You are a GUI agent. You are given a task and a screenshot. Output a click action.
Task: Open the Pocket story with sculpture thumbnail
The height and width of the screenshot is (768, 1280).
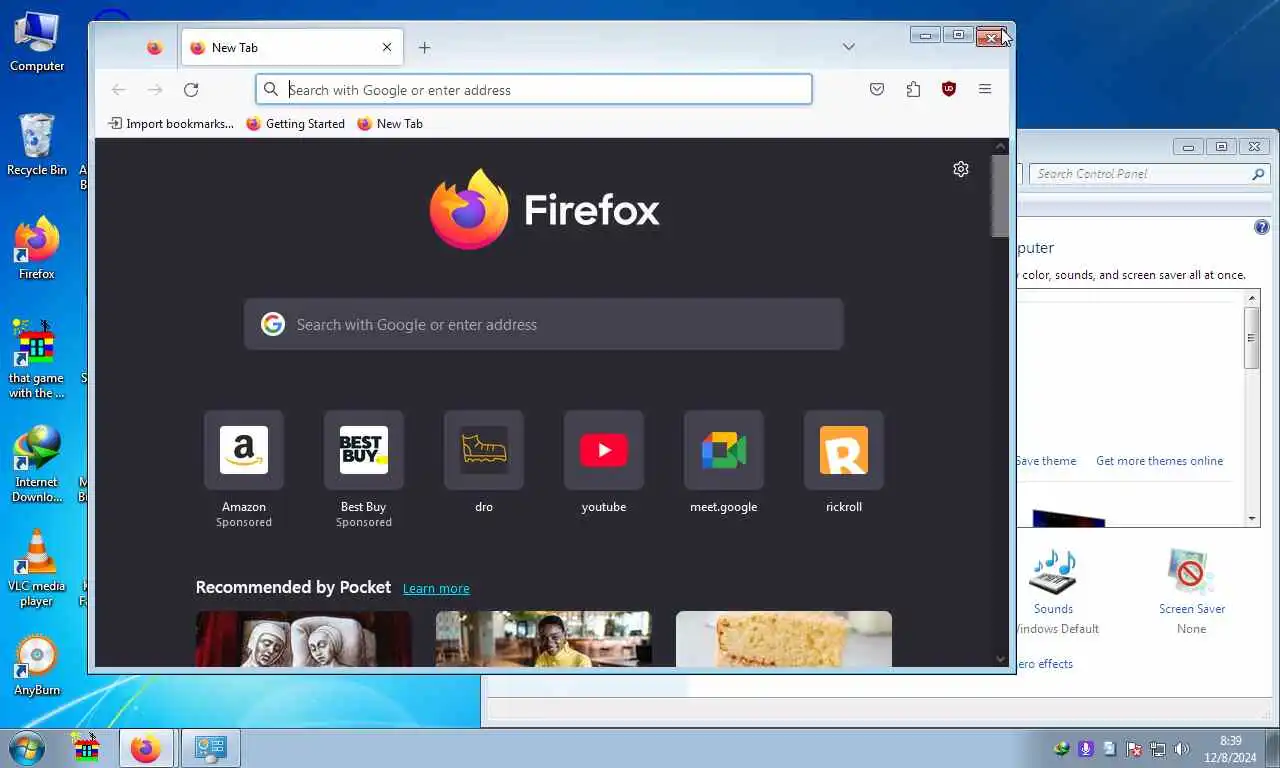304,639
